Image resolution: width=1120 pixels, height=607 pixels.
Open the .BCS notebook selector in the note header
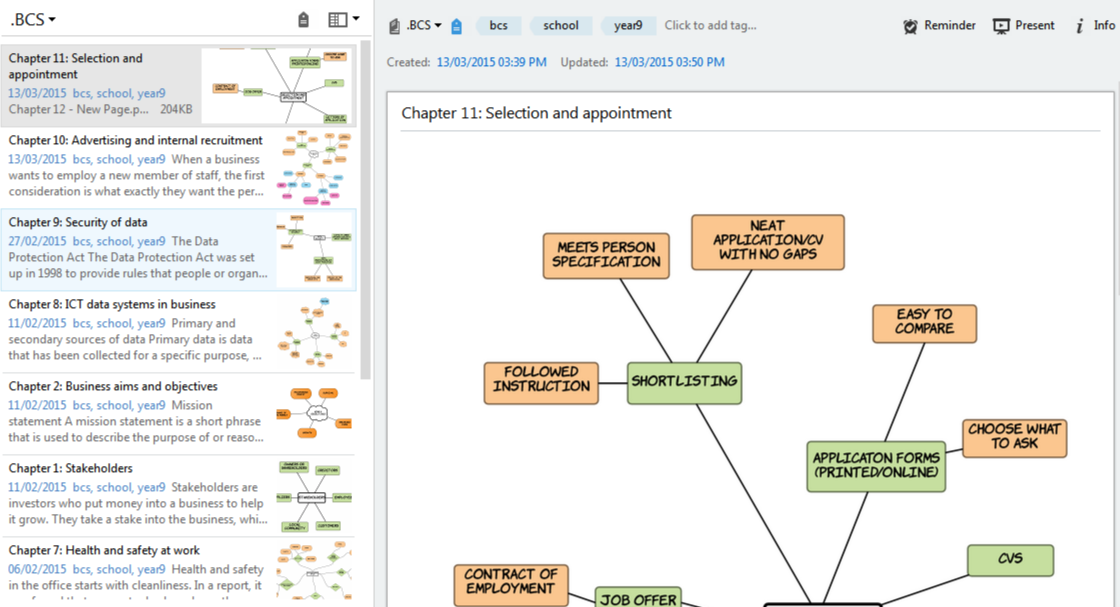click(x=424, y=26)
